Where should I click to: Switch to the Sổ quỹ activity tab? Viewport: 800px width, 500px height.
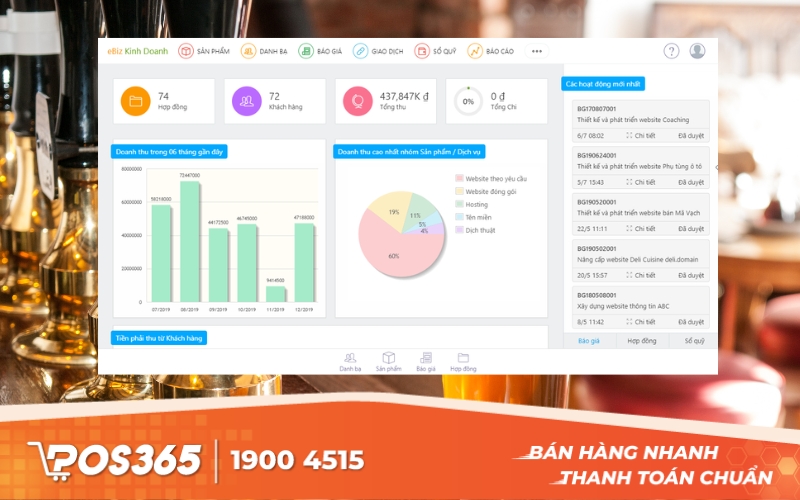tap(694, 341)
